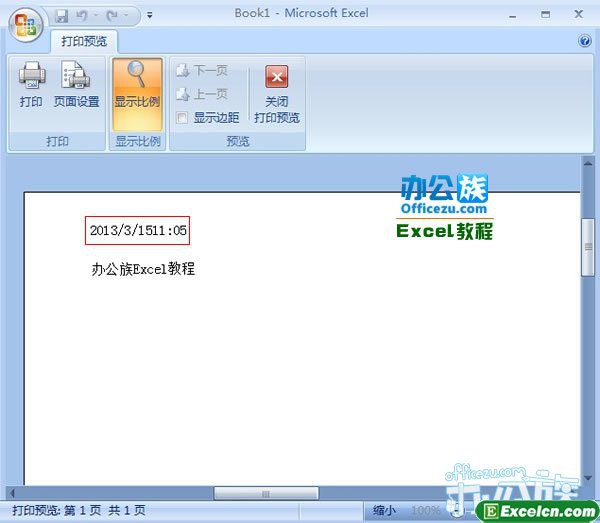Toggle the 显示比例 zoom magnifier
Image resolution: width=600 pixels, height=523 pixels.
click(137, 94)
